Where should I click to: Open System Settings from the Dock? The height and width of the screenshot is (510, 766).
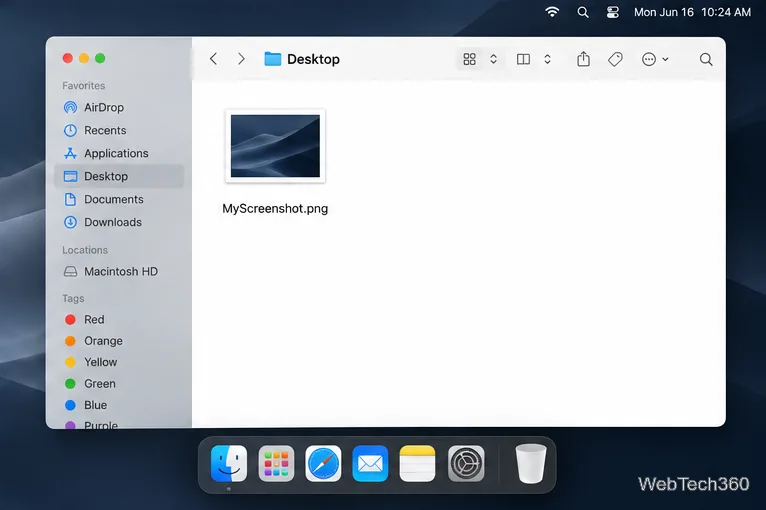click(466, 463)
